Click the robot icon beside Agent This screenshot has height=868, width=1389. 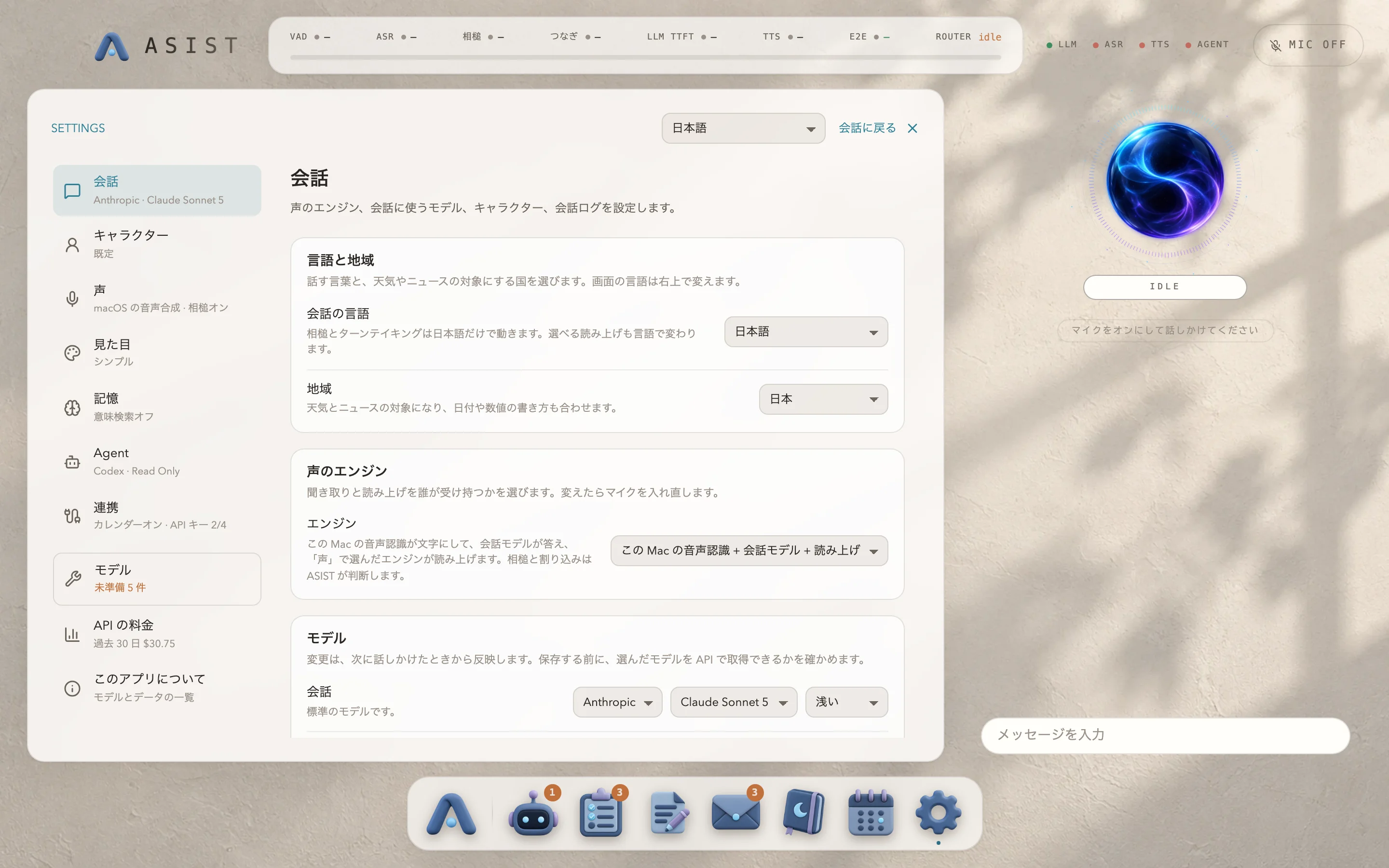[x=72, y=461]
